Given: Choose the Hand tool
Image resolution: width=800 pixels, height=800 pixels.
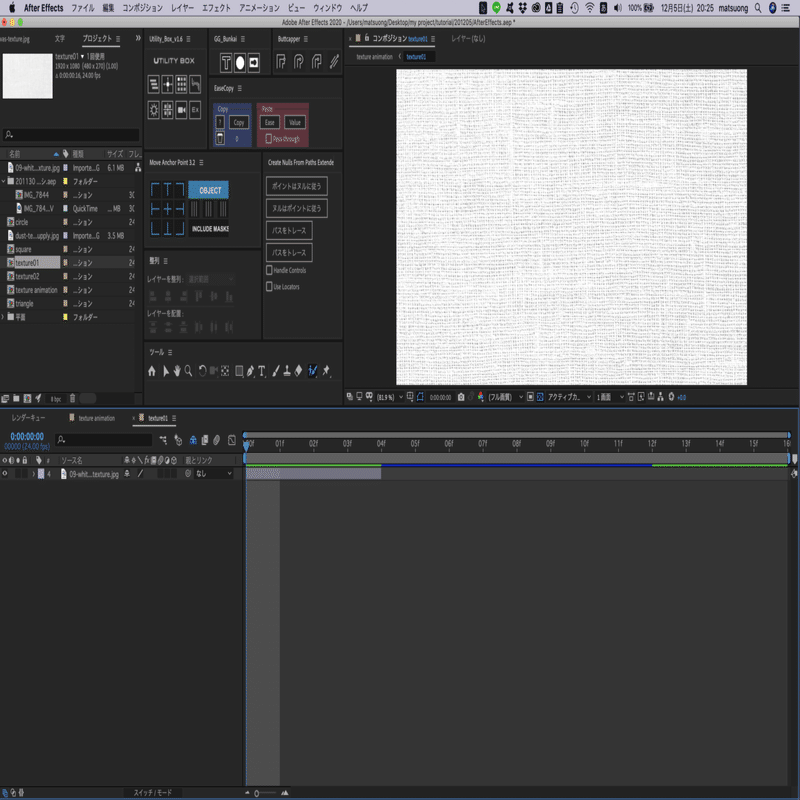Looking at the screenshot, I should click(177, 371).
